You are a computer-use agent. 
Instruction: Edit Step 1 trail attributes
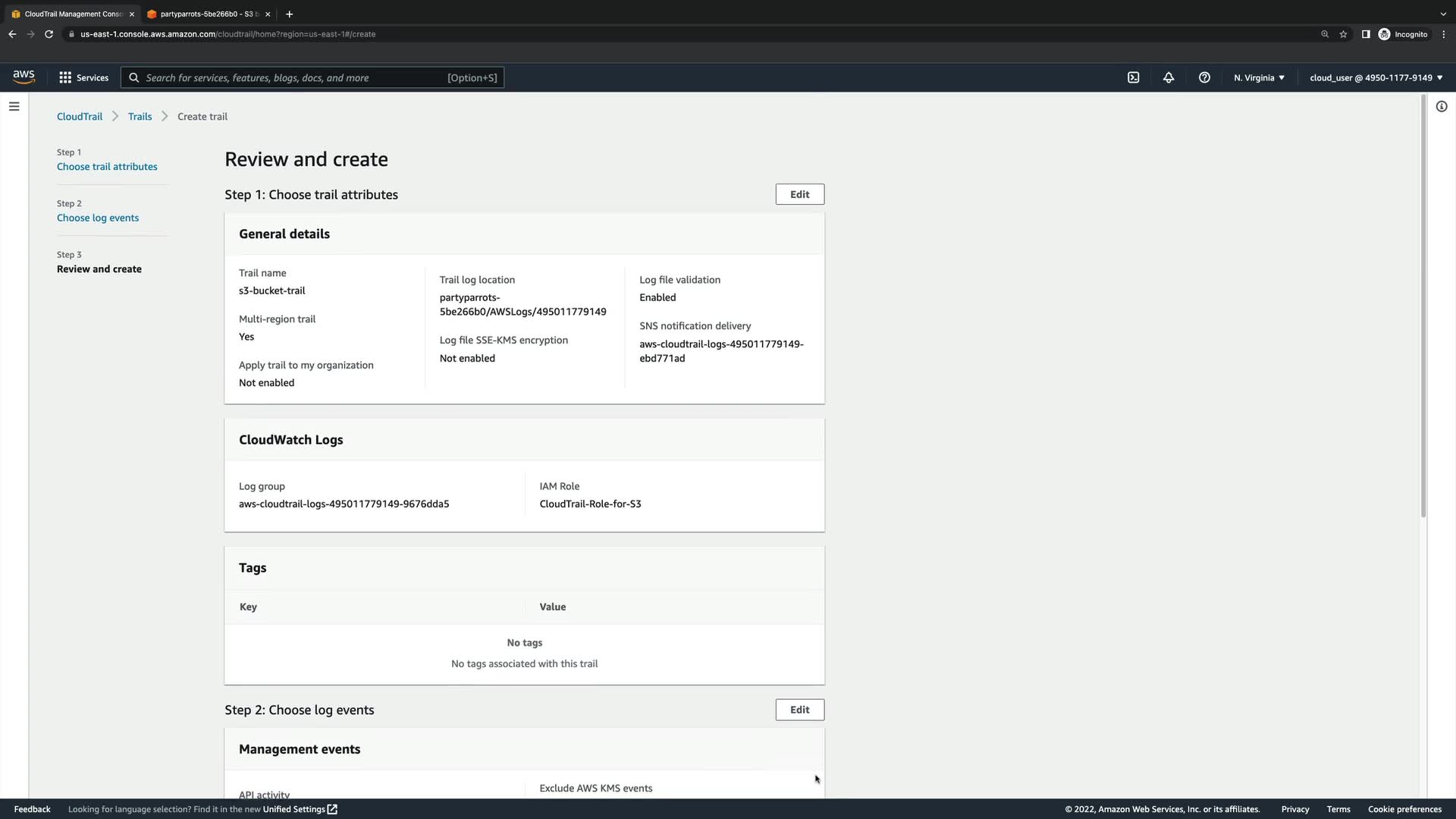pyautogui.click(x=799, y=194)
